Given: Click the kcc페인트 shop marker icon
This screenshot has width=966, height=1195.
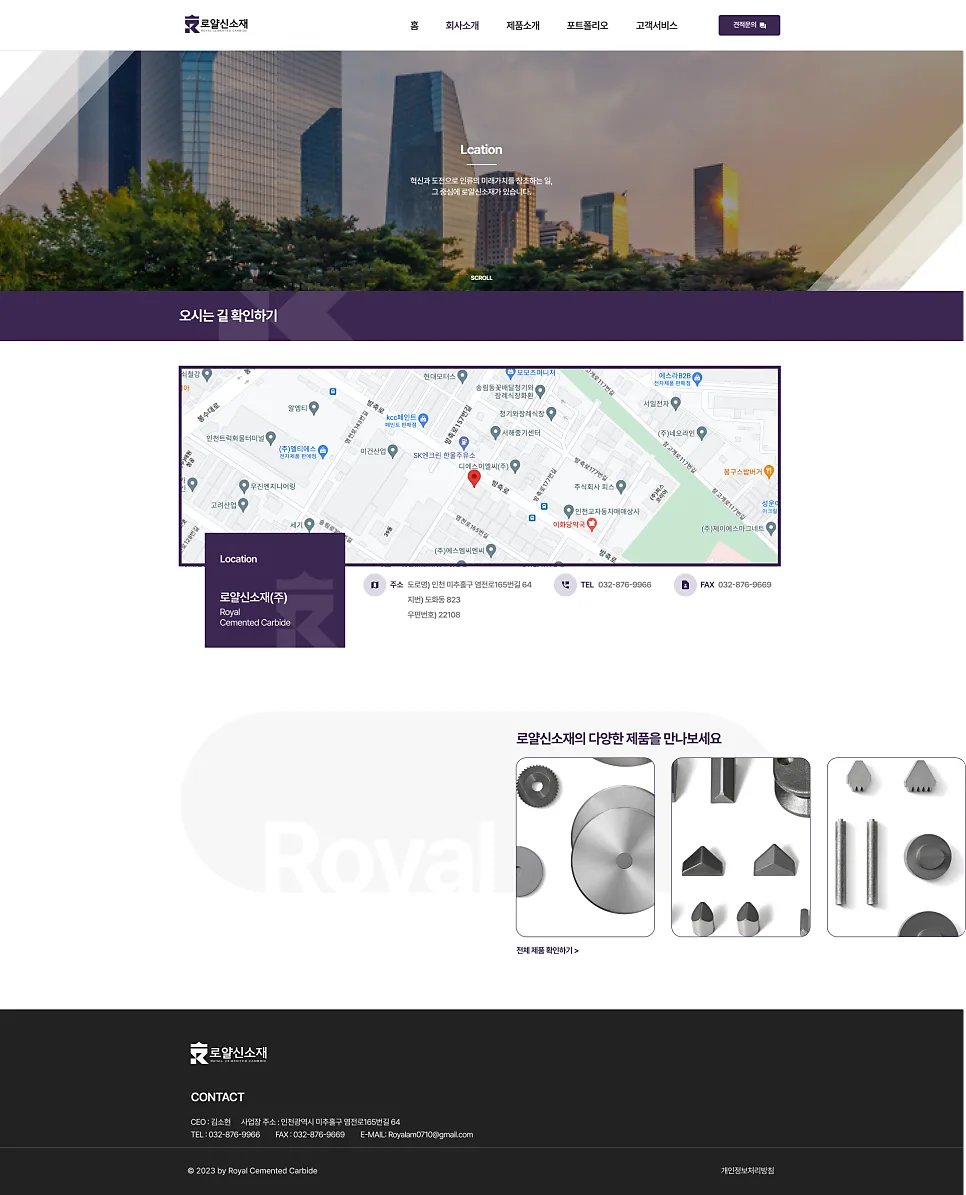Looking at the screenshot, I should (424, 419).
